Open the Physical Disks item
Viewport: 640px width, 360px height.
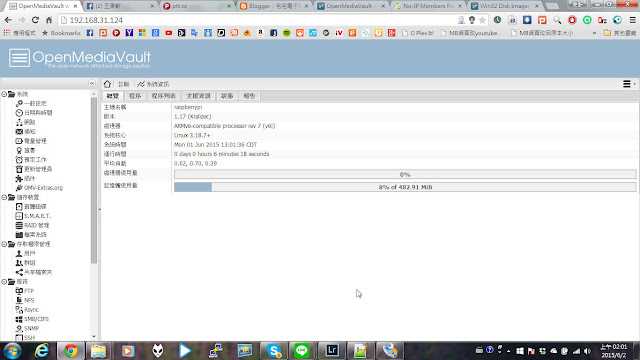[x=31, y=207]
